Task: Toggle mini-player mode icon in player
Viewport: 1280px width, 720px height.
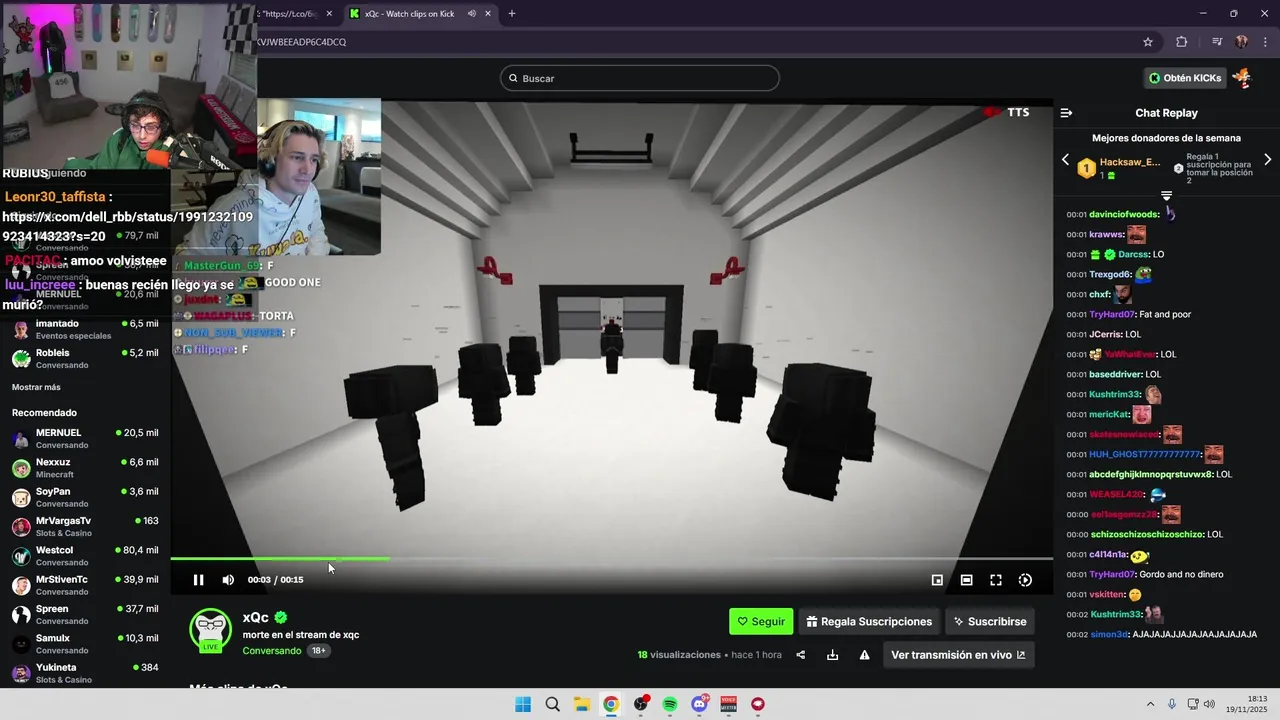Action: pyautogui.click(x=937, y=580)
